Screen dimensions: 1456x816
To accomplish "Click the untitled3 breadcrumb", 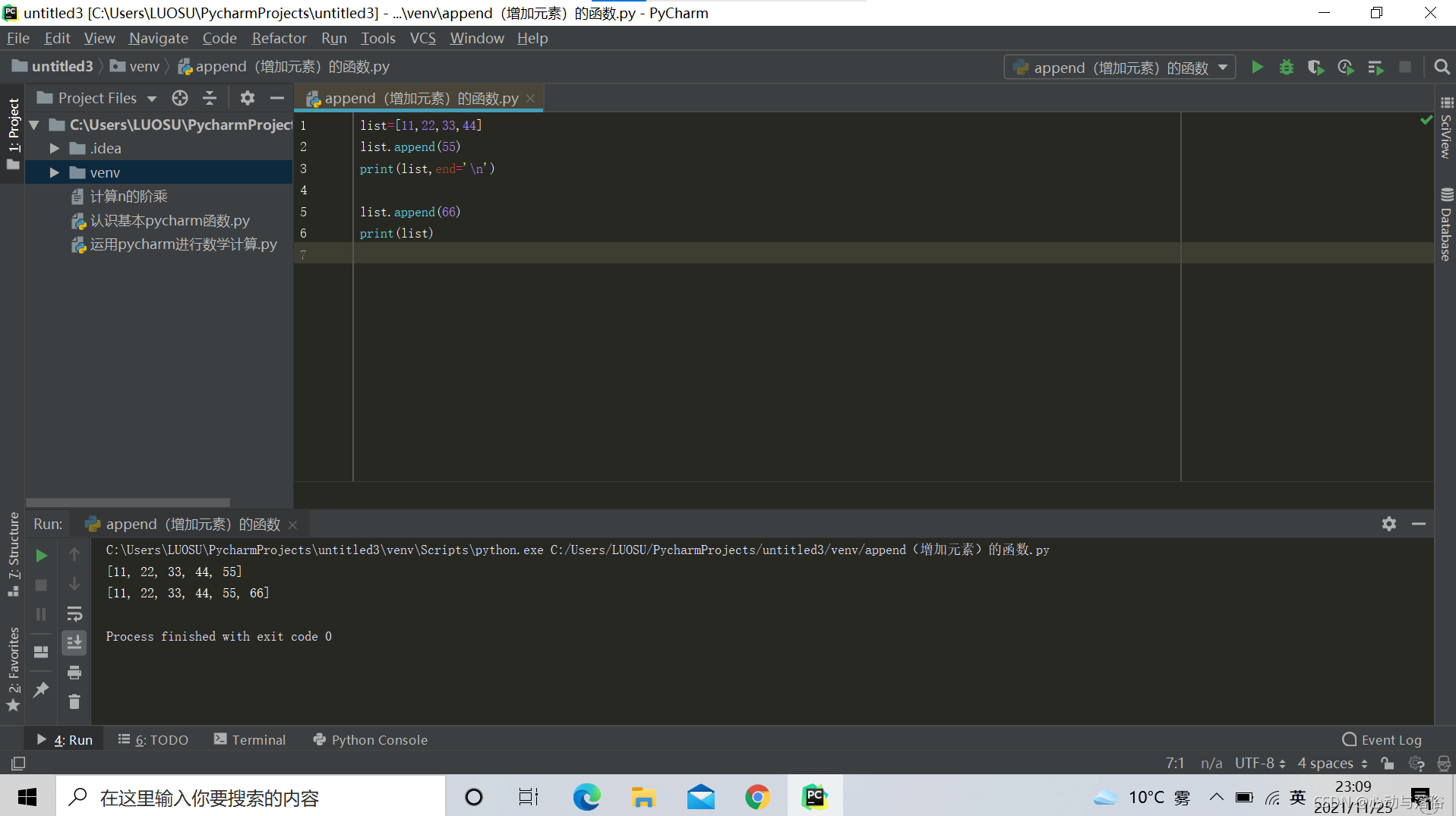I will [x=52, y=67].
